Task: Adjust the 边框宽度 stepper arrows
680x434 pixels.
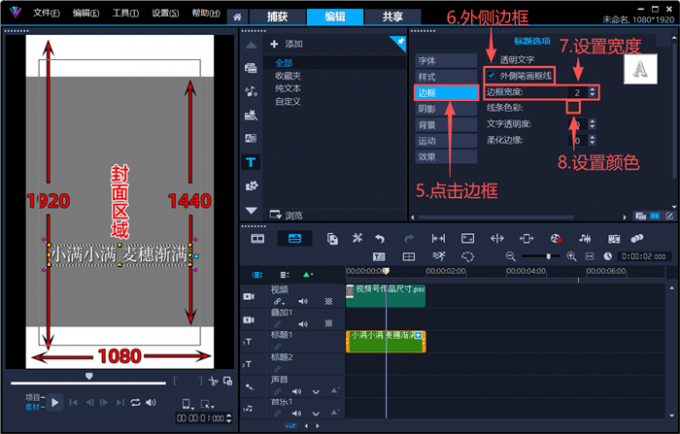Action: (x=592, y=92)
